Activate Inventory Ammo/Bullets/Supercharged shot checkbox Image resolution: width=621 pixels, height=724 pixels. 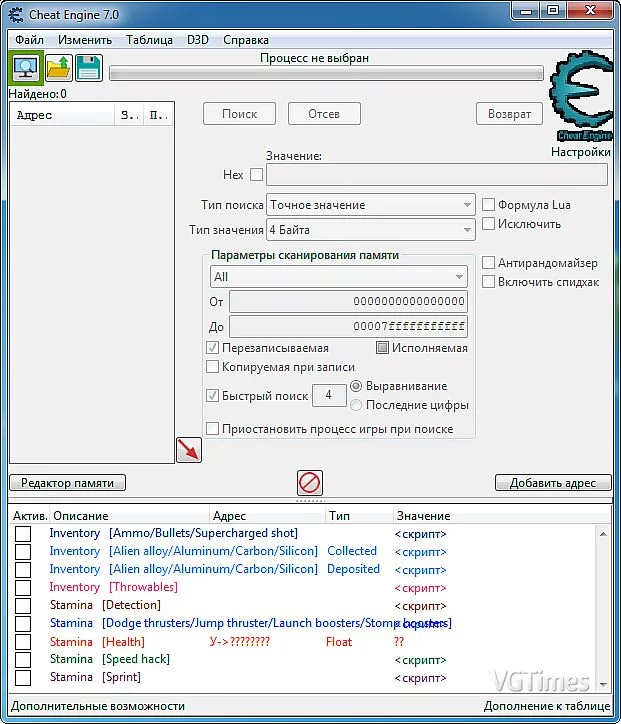tap(23, 534)
